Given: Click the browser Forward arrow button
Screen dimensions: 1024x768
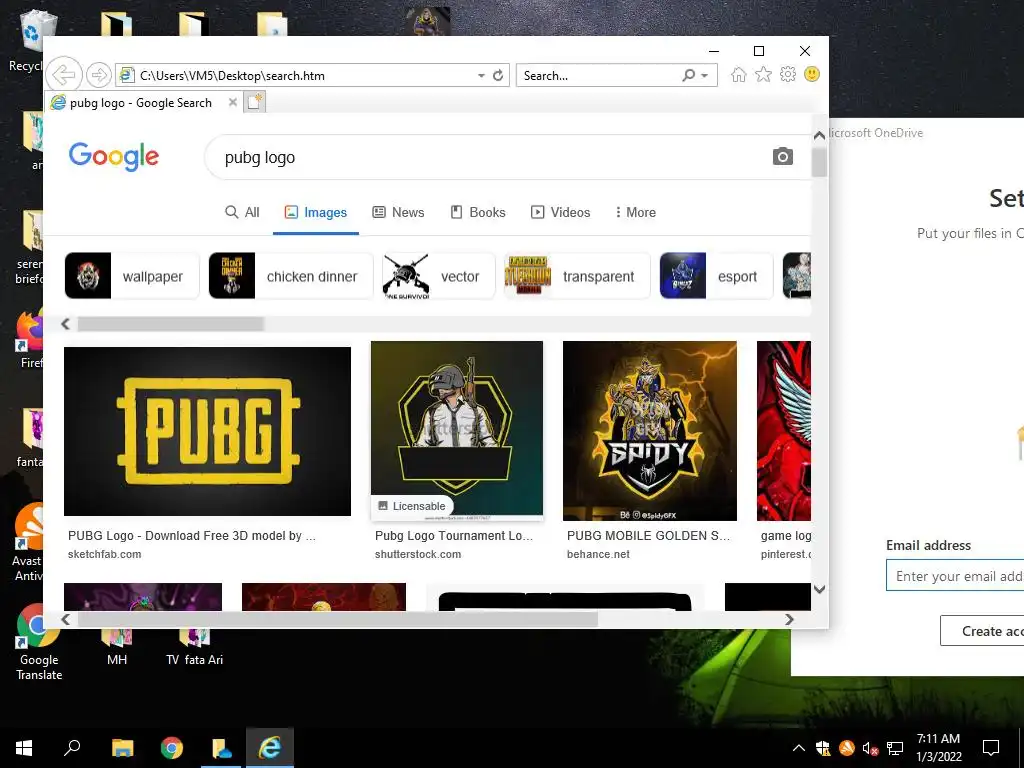Looking at the screenshot, I should (x=99, y=75).
